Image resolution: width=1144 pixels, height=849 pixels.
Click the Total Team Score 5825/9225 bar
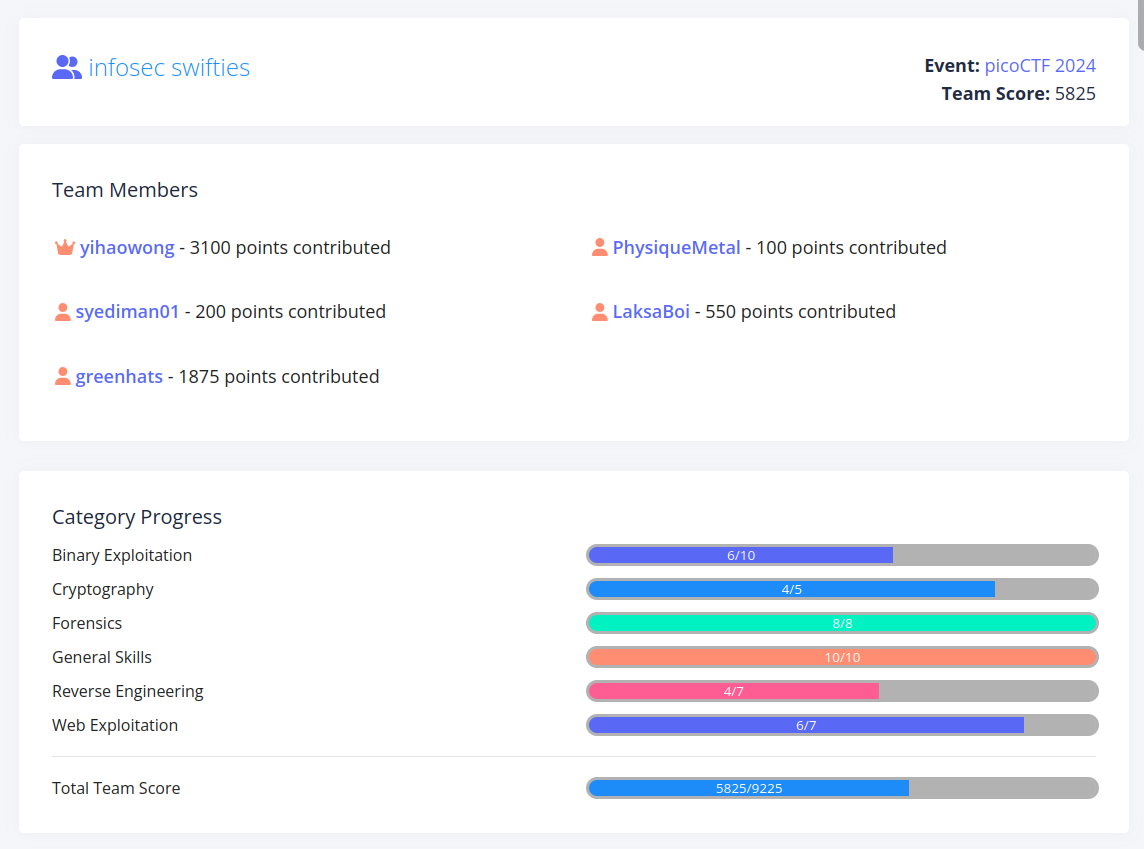[842, 788]
